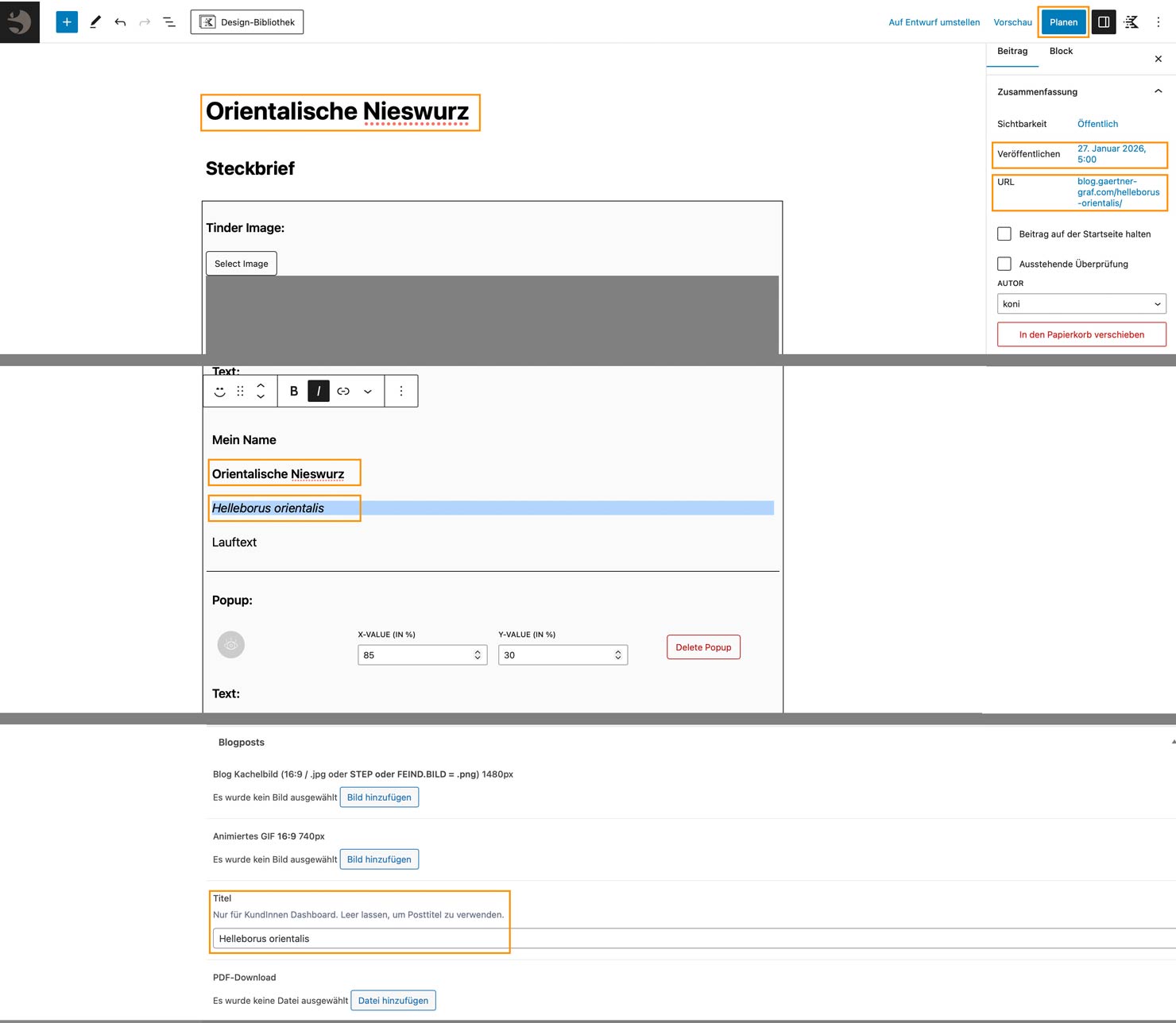Image resolution: width=1176 pixels, height=1023 pixels.
Task: Toggle the settings sidebar panel icon
Action: (x=1104, y=22)
